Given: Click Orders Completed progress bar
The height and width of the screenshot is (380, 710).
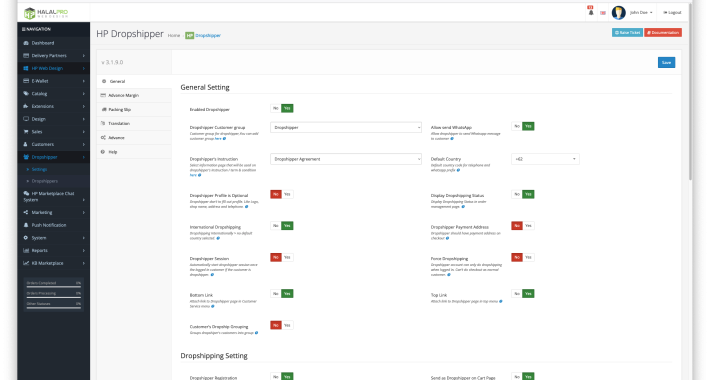Looking at the screenshot, I should (x=53, y=287).
